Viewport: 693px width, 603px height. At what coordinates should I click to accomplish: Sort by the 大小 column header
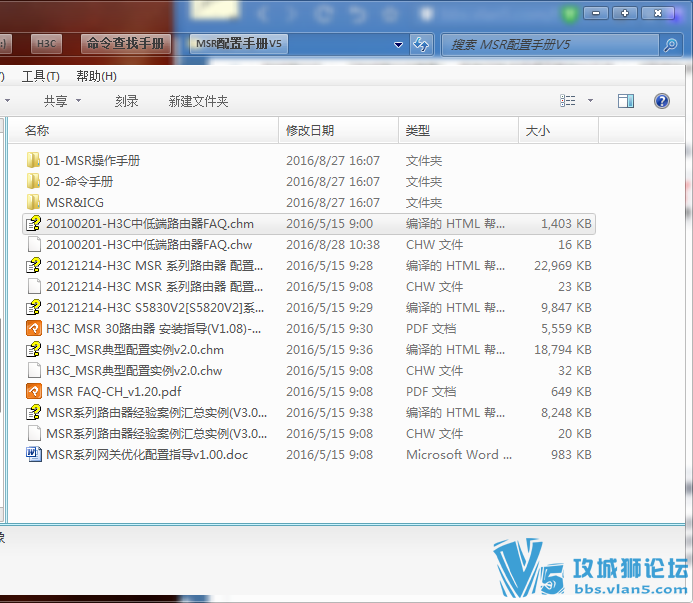(559, 130)
